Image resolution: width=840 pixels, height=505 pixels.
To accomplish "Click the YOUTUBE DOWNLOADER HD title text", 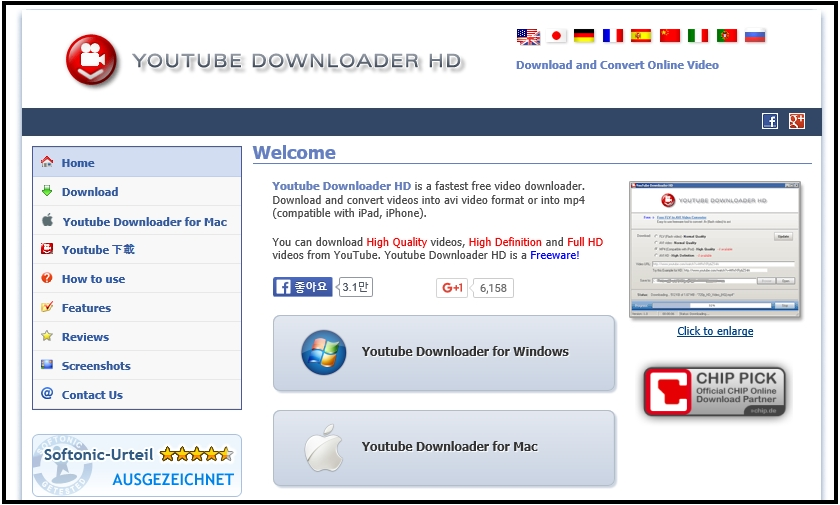I will pos(297,61).
